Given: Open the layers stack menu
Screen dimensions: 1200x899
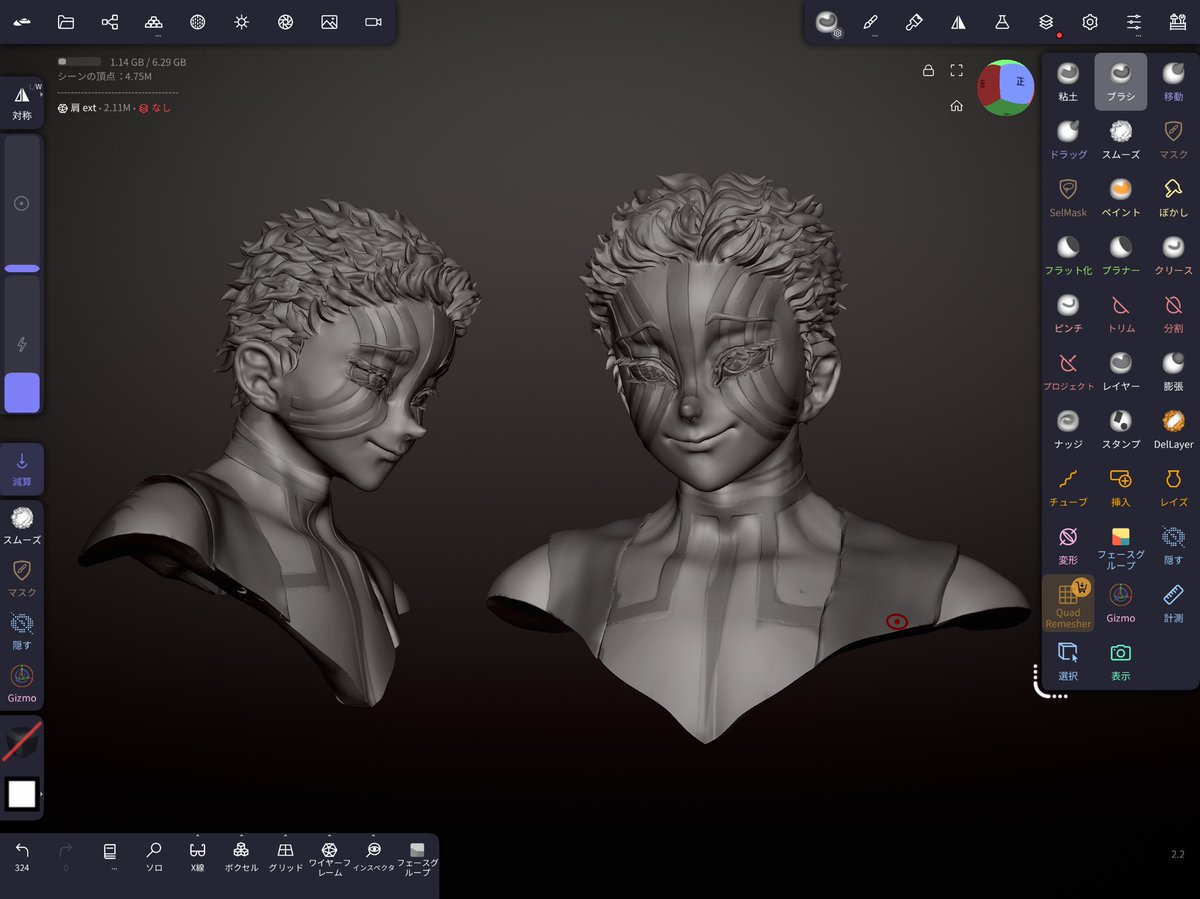Looking at the screenshot, I should (1046, 22).
